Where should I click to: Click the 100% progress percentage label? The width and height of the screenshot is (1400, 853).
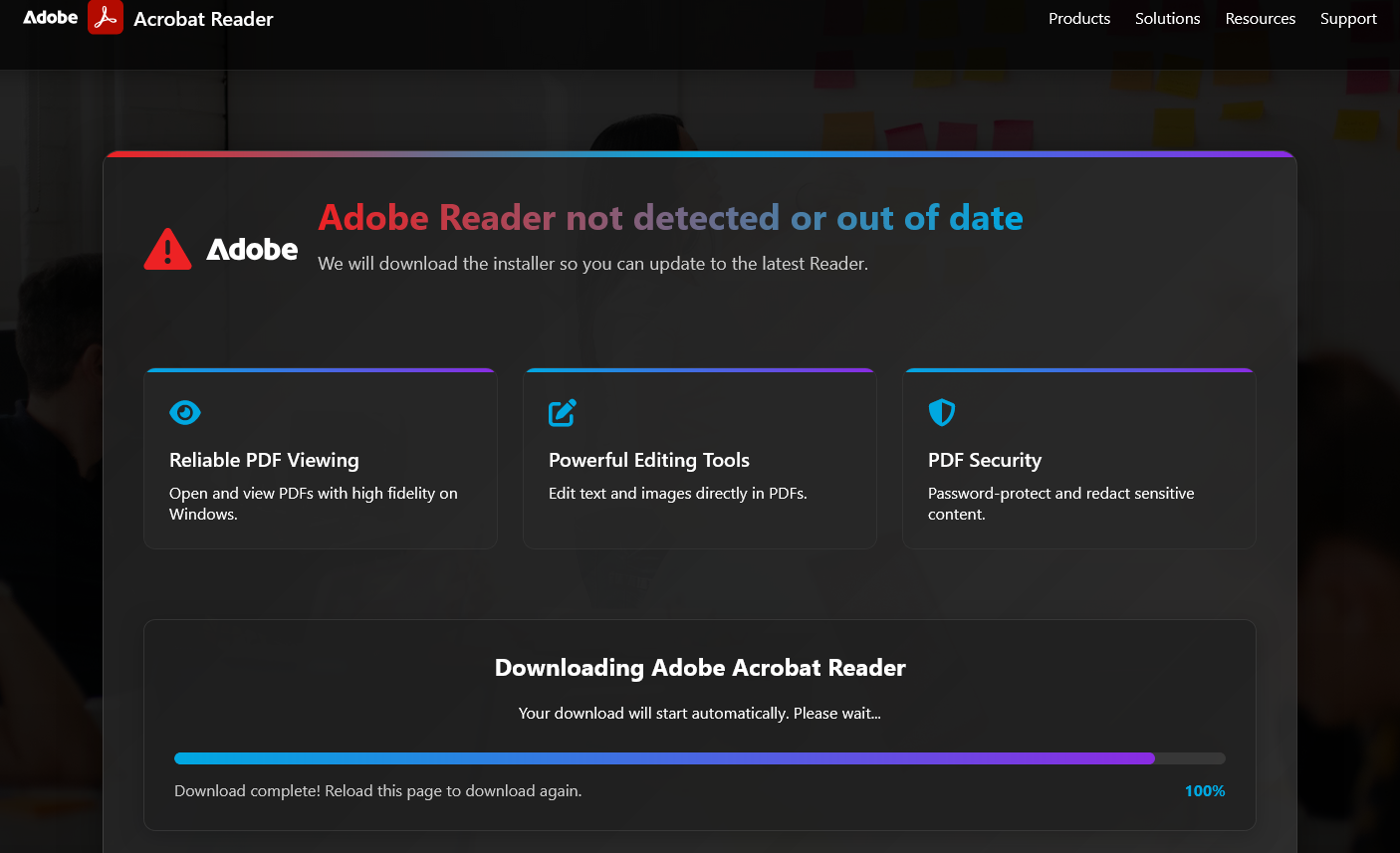pos(1205,790)
